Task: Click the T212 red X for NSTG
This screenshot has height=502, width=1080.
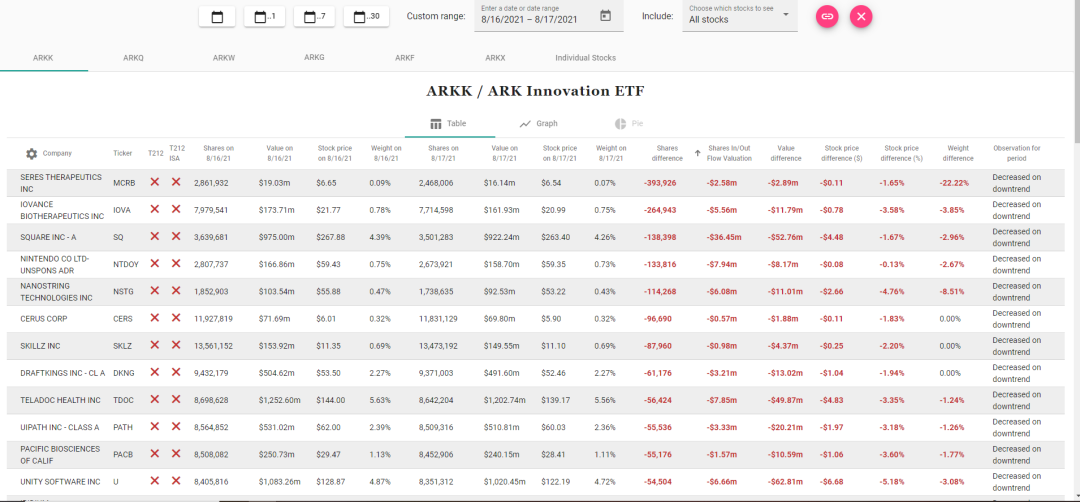Action: 155,291
